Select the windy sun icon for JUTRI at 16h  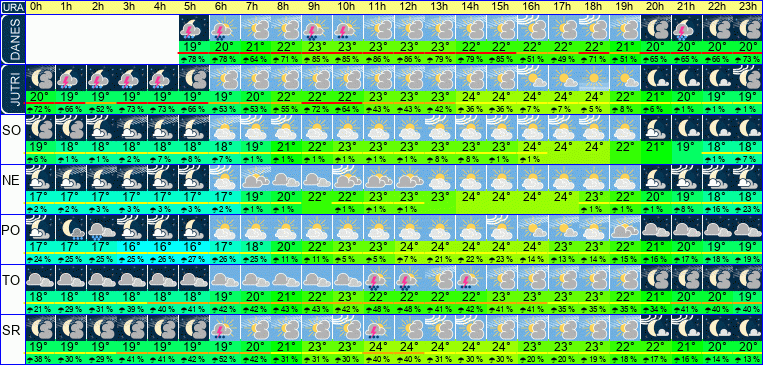point(532,77)
